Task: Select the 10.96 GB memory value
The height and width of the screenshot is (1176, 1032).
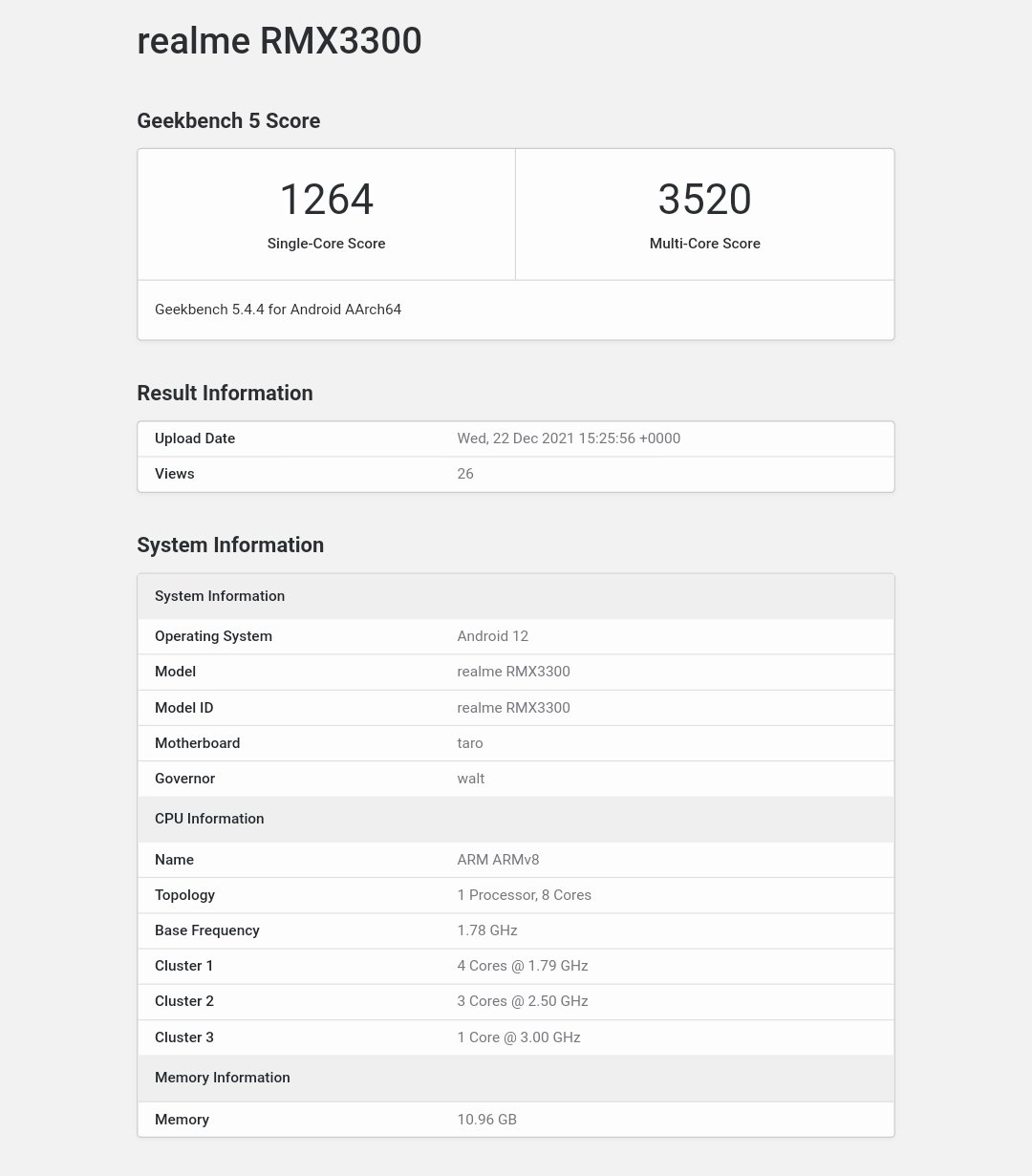Action: click(x=487, y=1120)
